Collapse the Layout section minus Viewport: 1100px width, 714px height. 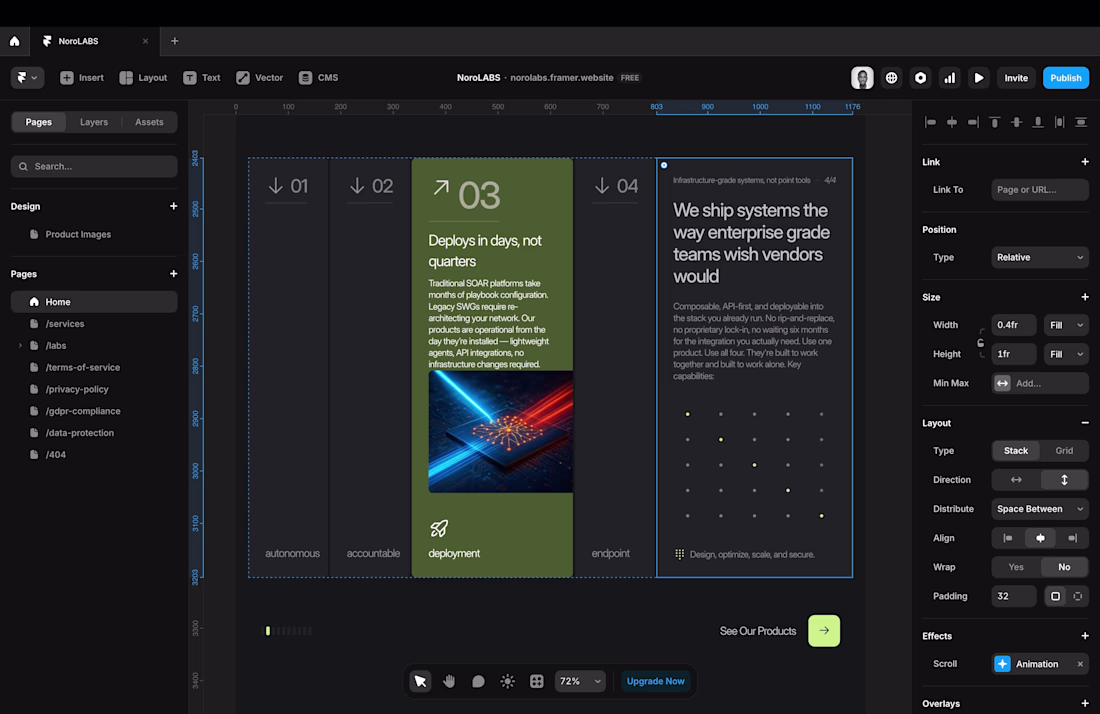pos(1085,423)
